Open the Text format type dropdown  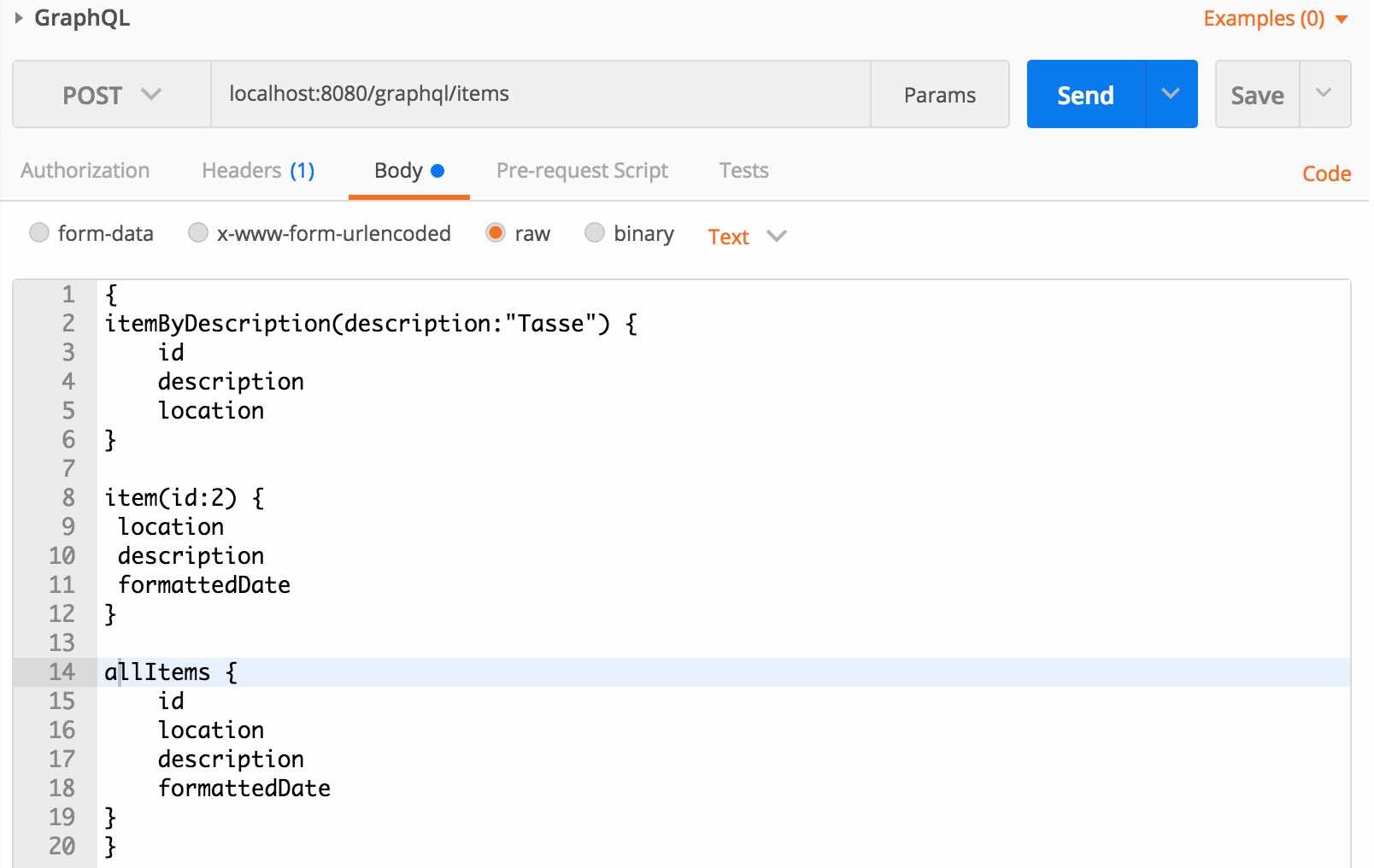(x=747, y=237)
